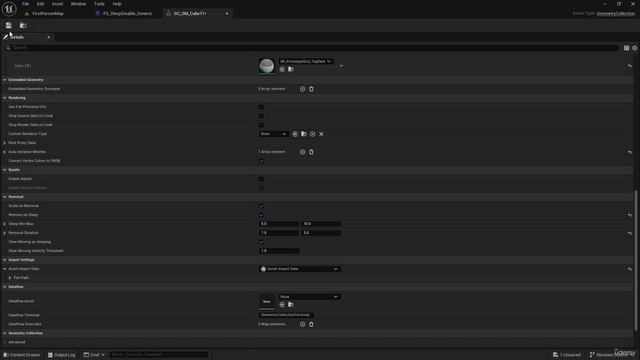Click the 1 Unsaved button in status bar
640x360 pixels.
pyautogui.click(x=567, y=355)
